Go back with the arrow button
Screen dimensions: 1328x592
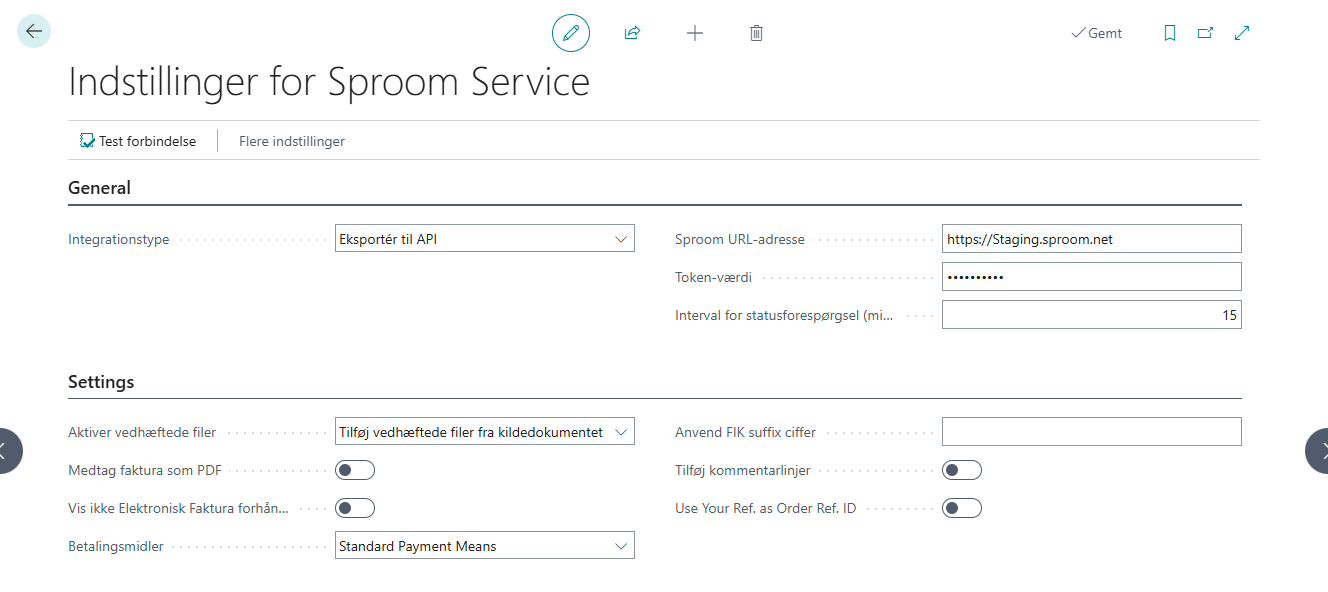[34, 32]
